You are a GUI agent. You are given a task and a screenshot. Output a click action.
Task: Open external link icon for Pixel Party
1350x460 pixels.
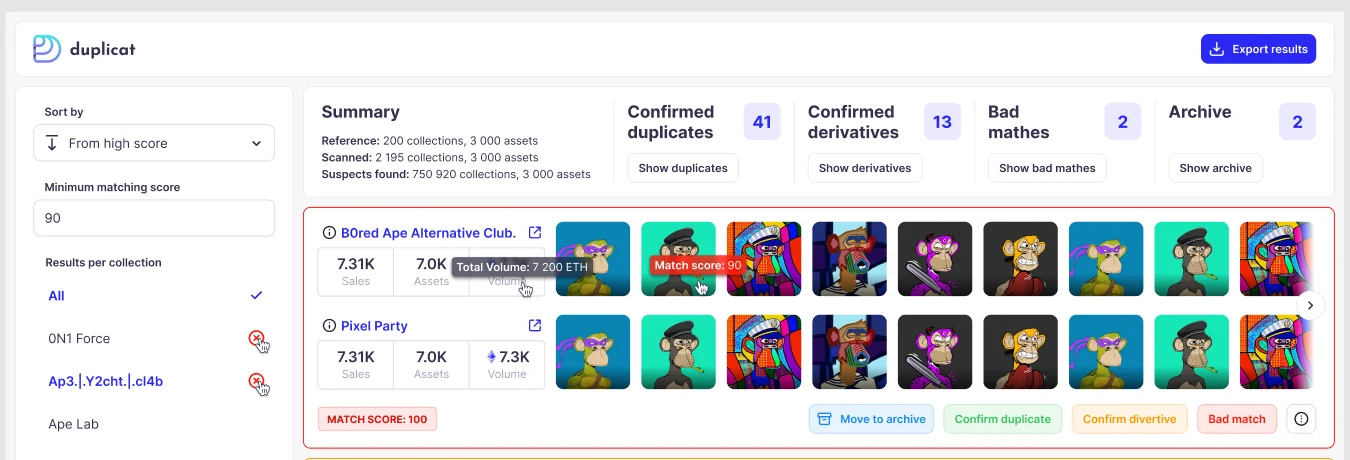pyautogui.click(x=535, y=325)
